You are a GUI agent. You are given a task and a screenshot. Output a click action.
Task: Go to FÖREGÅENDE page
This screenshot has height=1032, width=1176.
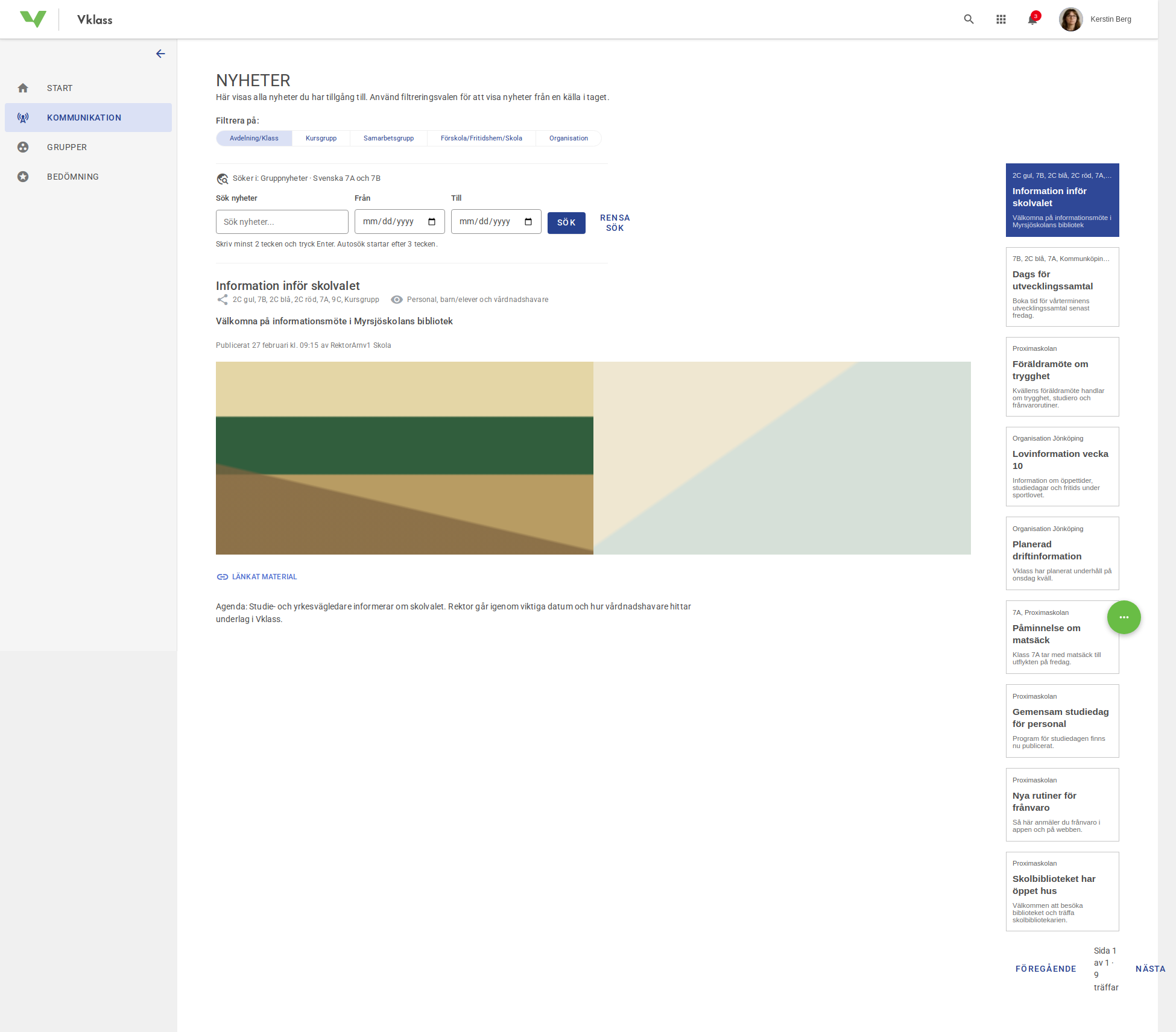(1046, 969)
